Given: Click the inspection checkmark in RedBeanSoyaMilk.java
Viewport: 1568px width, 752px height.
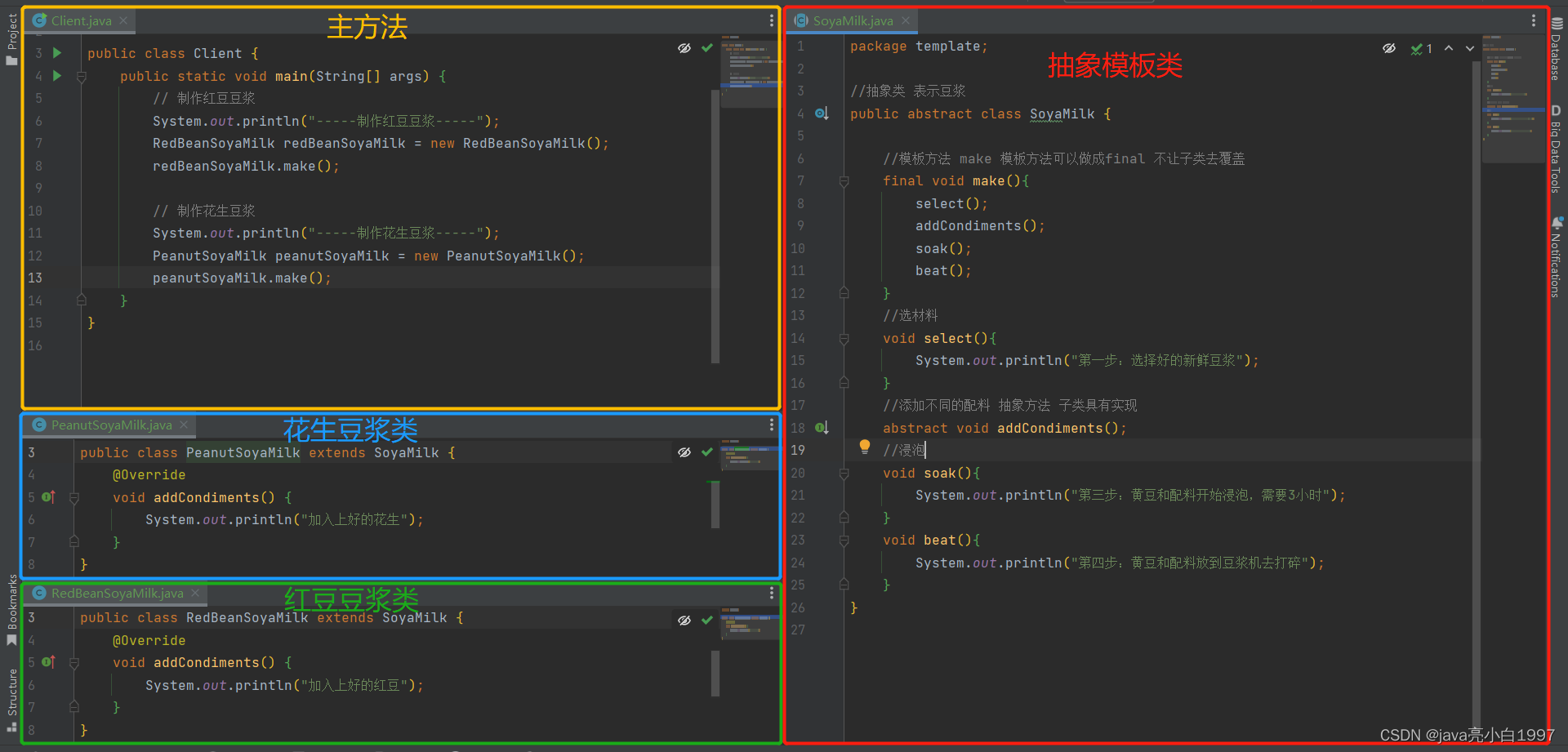Looking at the screenshot, I should click(x=707, y=621).
